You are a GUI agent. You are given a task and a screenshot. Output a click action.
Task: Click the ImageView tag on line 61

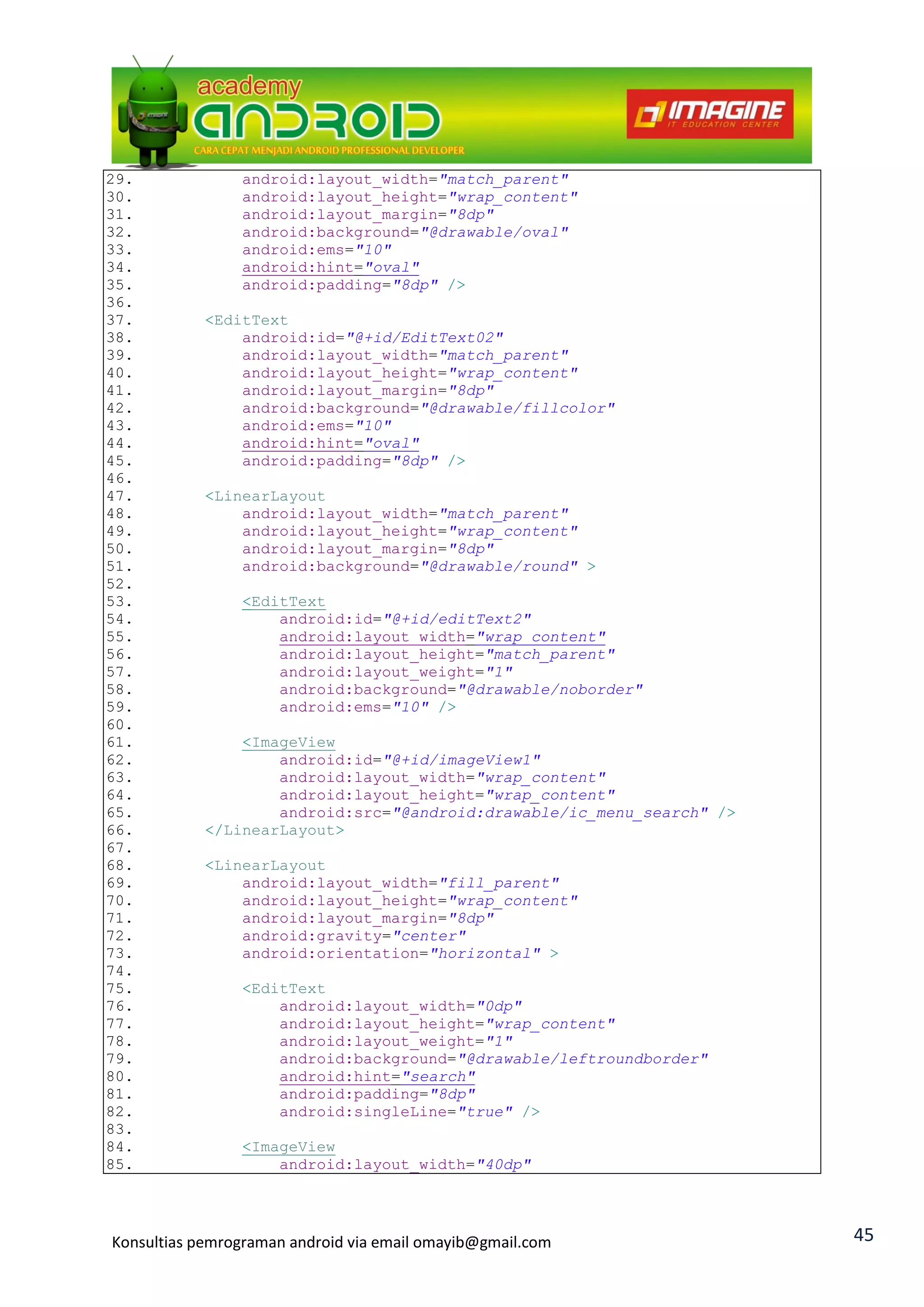pyautogui.click(x=288, y=742)
